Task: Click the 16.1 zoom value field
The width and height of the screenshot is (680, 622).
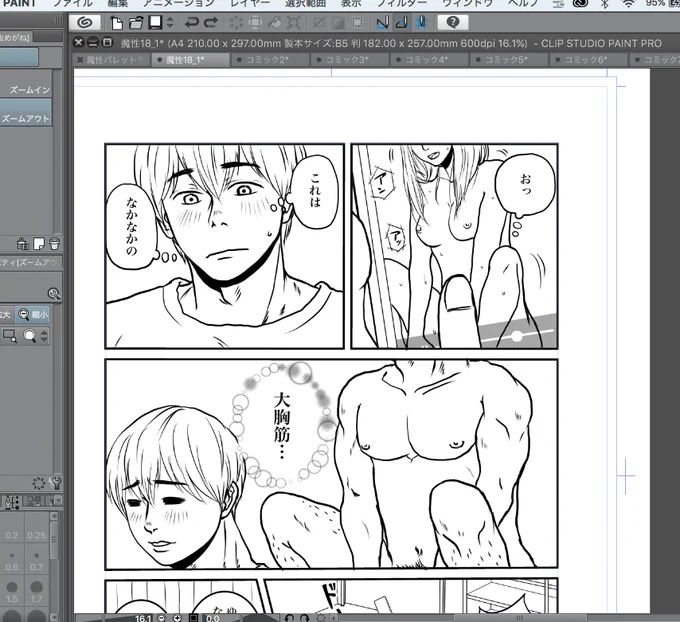Action: click(142, 618)
